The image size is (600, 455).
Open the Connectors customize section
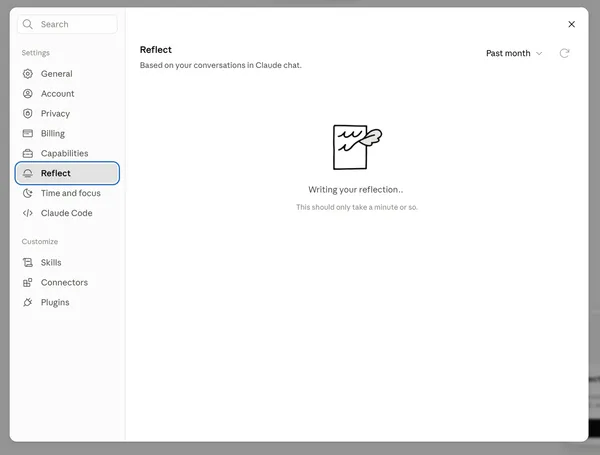(67, 282)
